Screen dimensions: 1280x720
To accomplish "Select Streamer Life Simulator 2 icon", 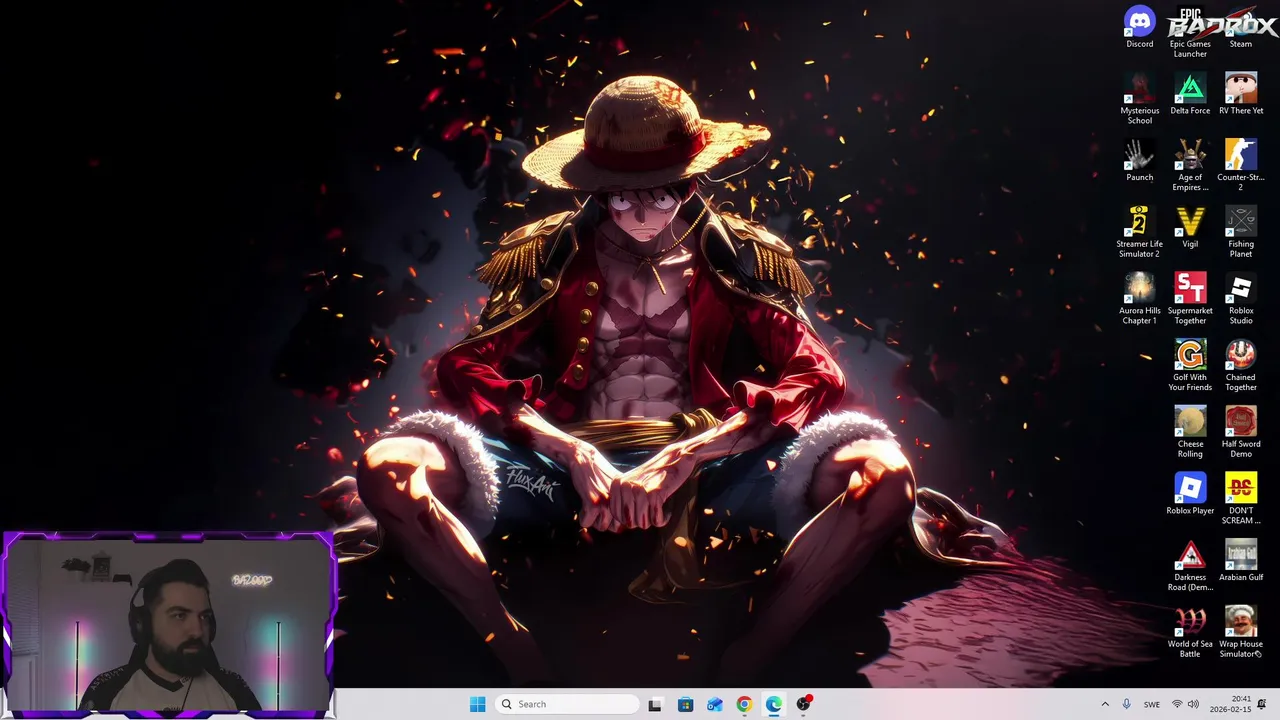I will [1139, 232].
